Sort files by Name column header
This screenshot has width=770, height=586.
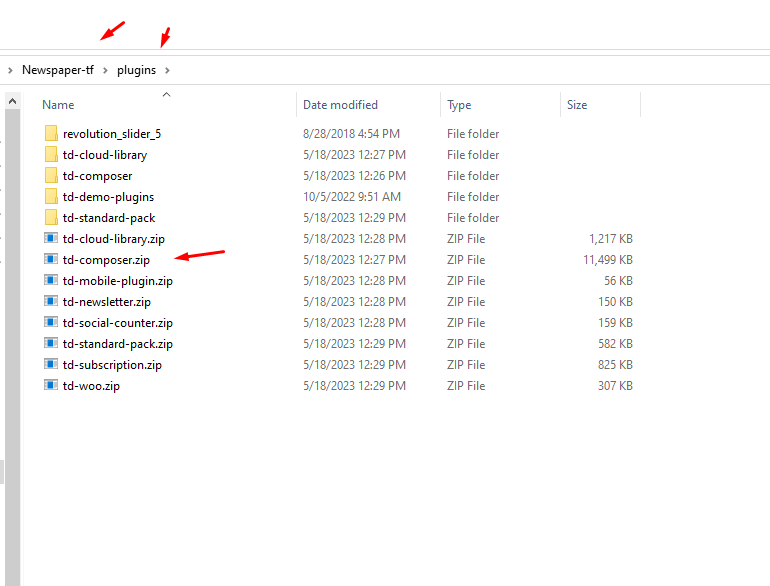pos(58,105)
